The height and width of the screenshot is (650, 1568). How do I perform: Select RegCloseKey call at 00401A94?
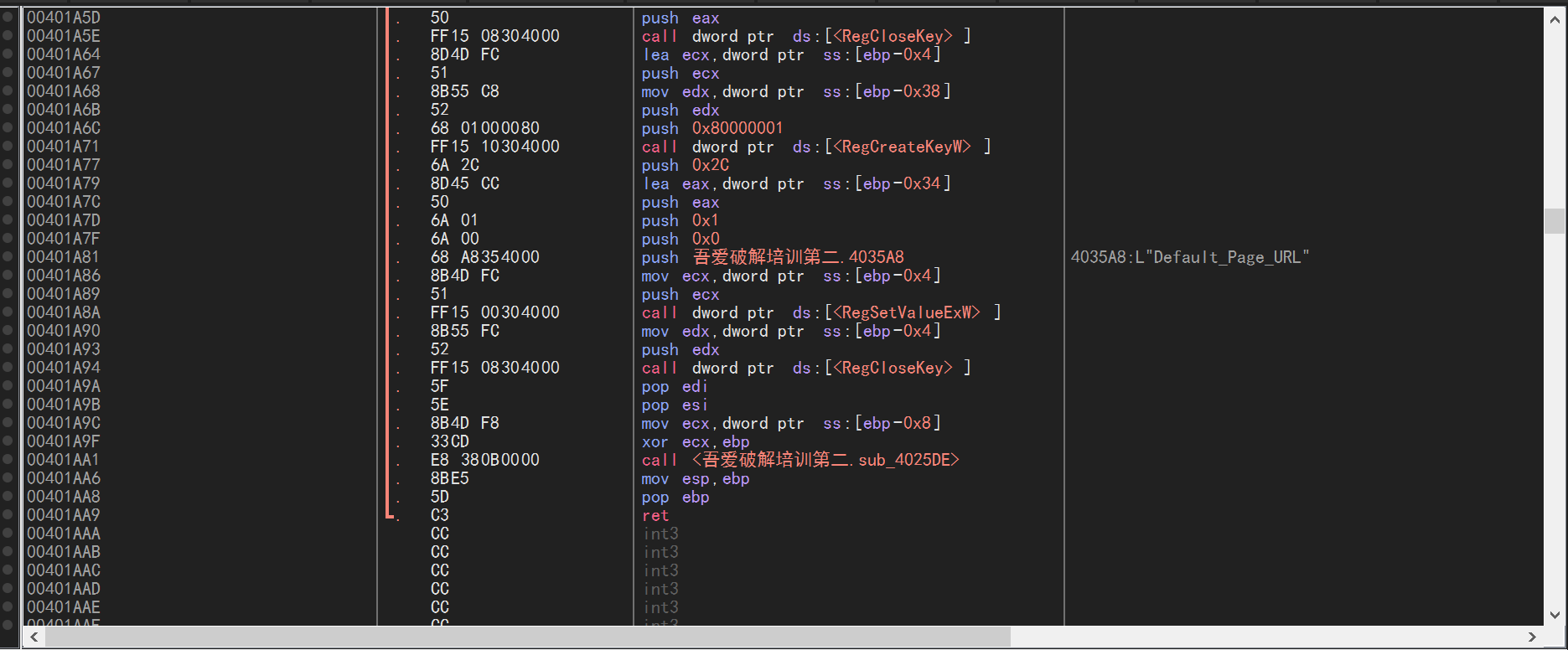click(806, 368)
